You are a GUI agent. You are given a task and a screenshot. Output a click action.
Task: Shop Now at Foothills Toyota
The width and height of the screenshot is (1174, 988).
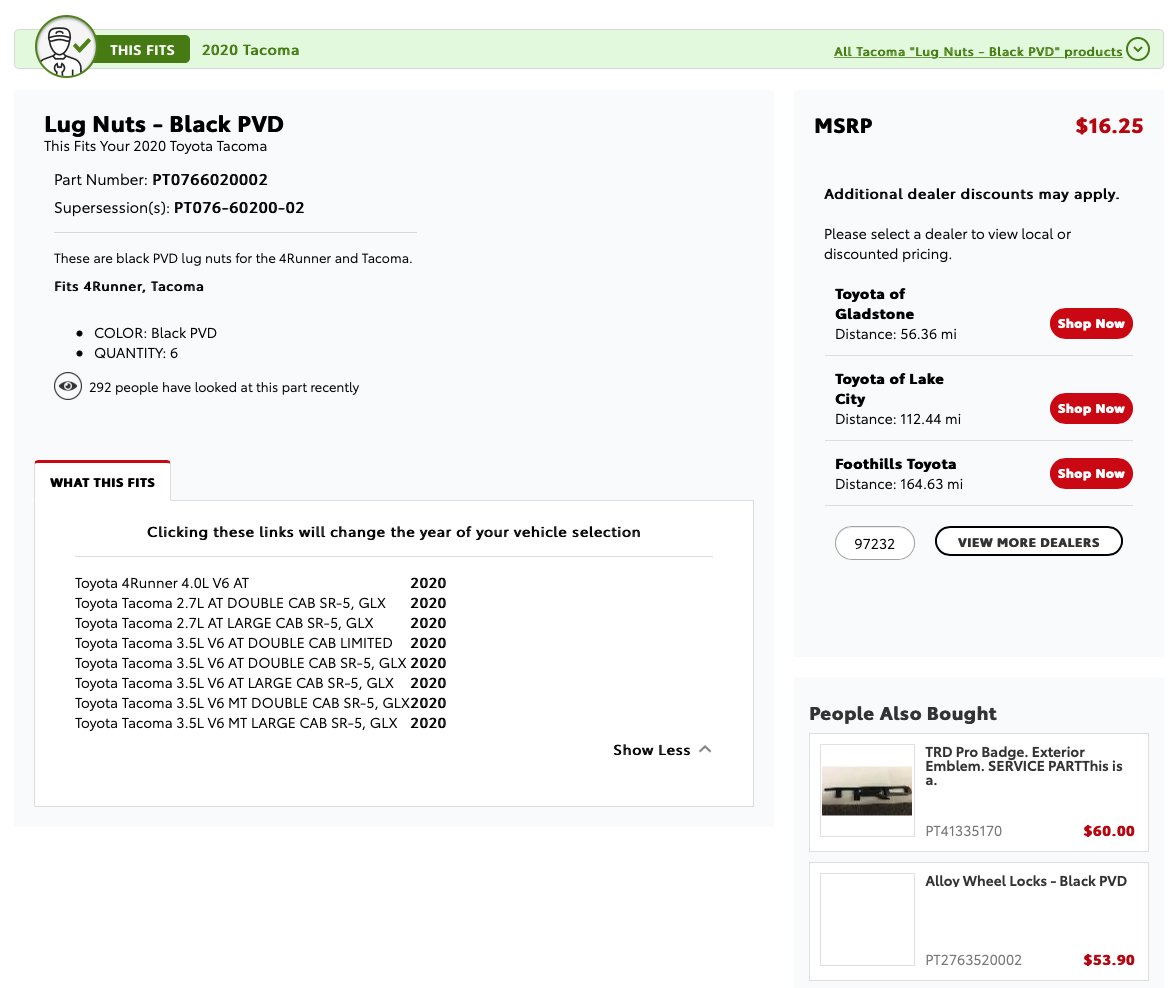(1090, 474)
